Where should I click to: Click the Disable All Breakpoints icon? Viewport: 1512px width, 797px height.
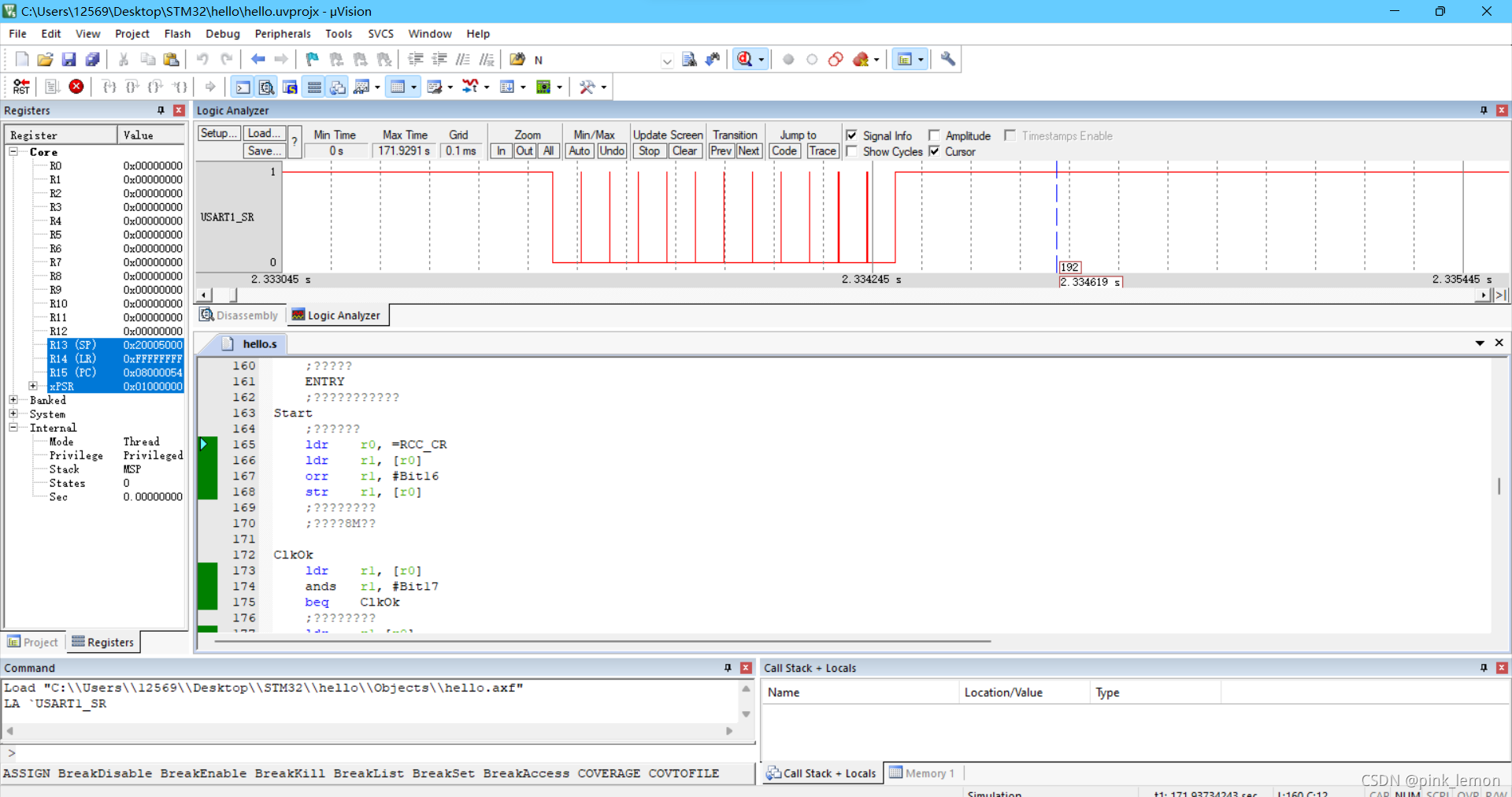click(836, 59)
